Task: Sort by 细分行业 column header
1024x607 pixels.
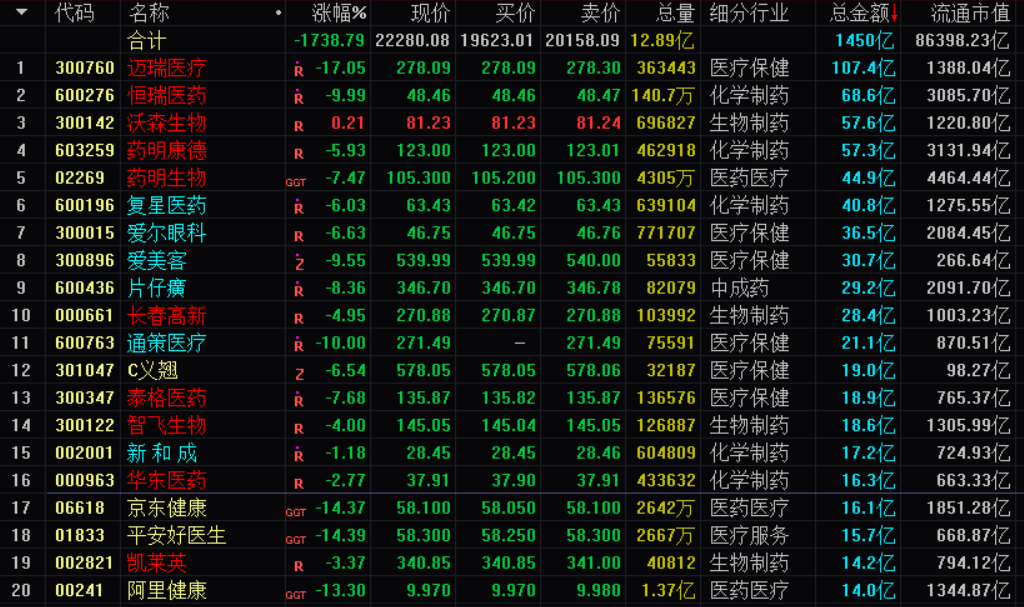Action: point(749,12)
